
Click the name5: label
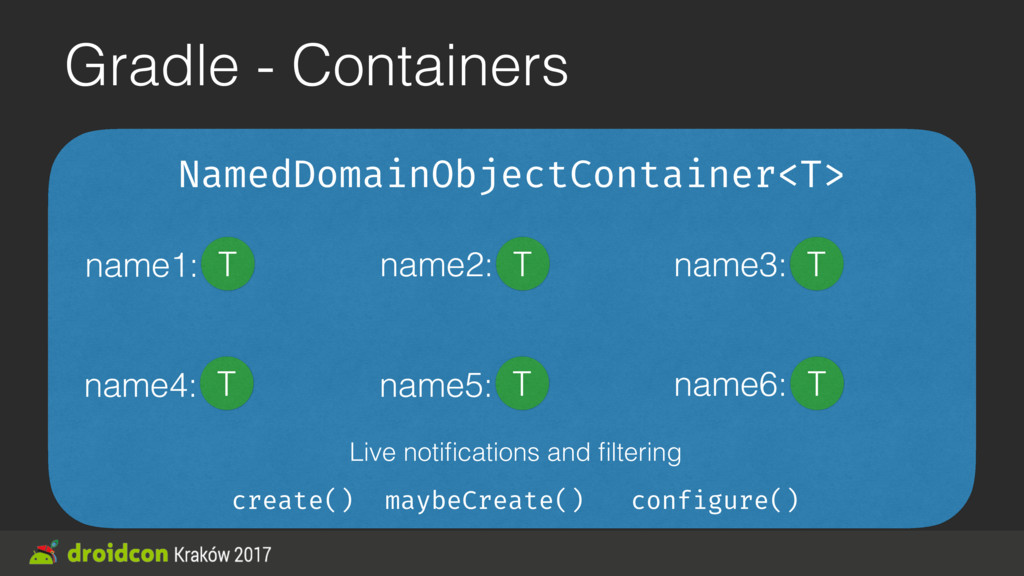436,385
